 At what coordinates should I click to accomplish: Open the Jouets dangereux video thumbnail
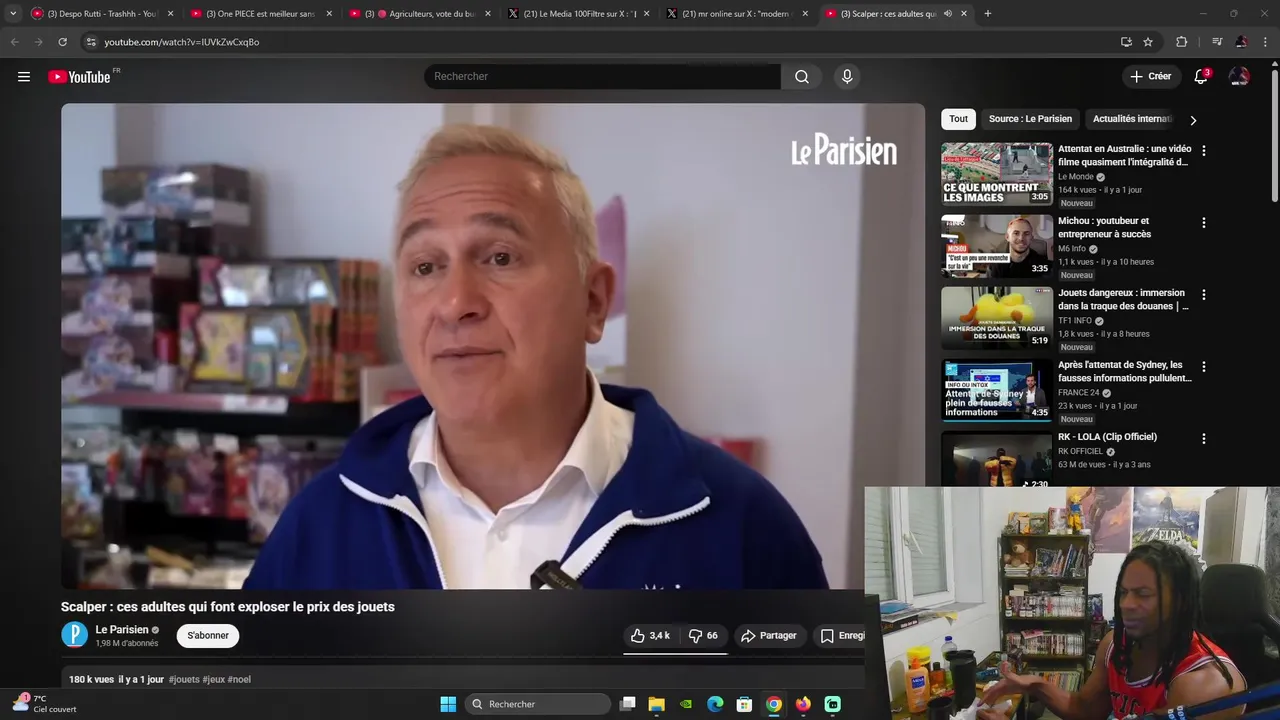(996, 318)
